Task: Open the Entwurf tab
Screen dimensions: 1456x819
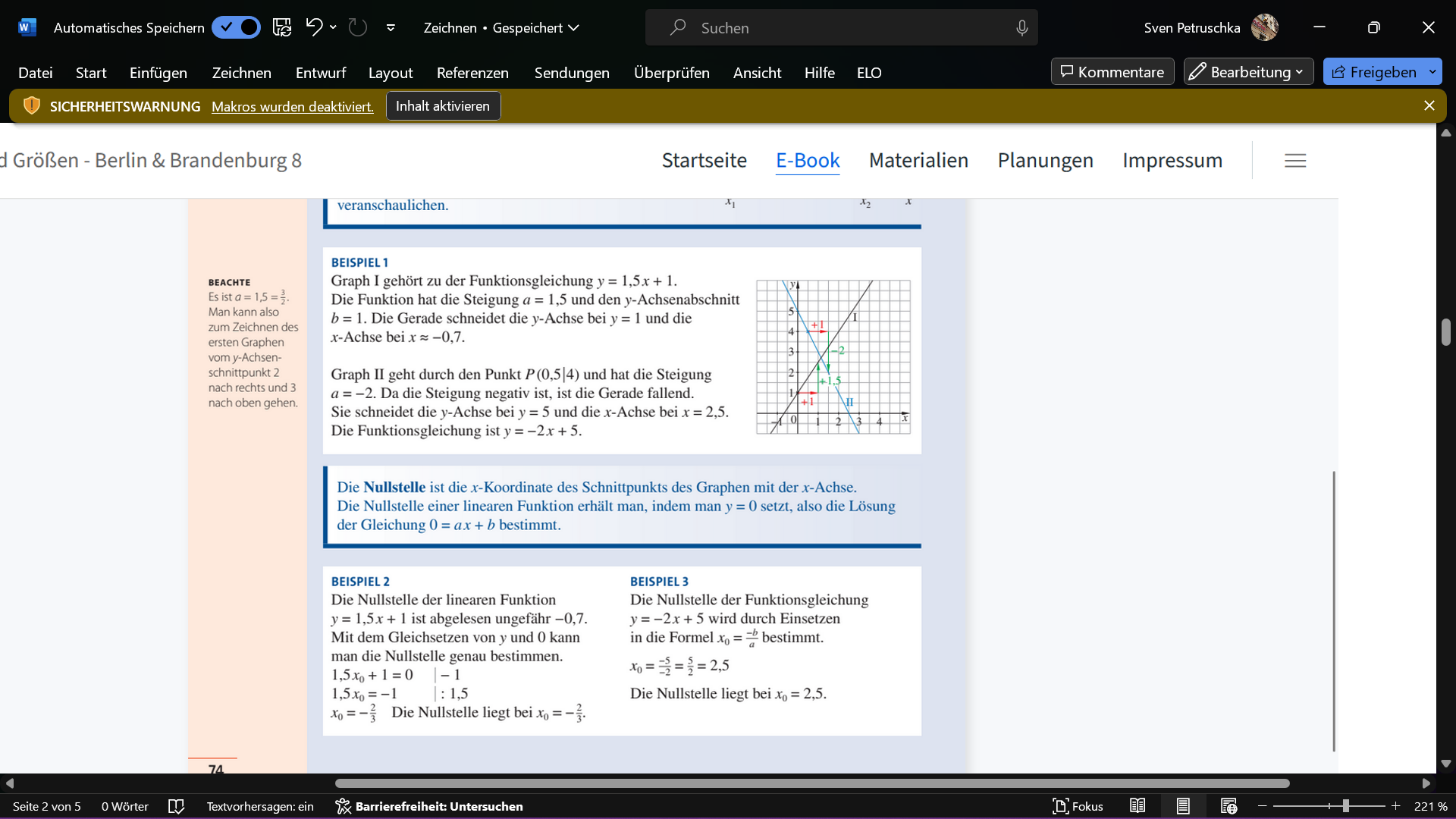Action: (321, 72)
